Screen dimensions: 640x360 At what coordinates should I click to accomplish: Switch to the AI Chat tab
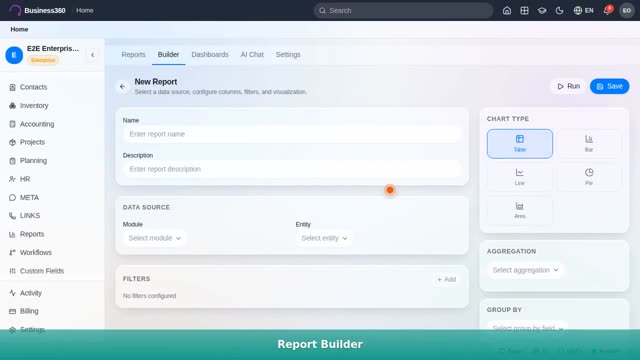(252, 54)
